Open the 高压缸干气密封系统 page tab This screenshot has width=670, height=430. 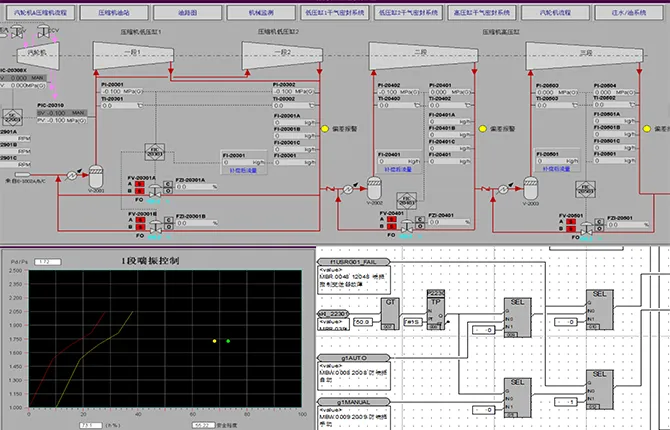(x=482, y=13)
